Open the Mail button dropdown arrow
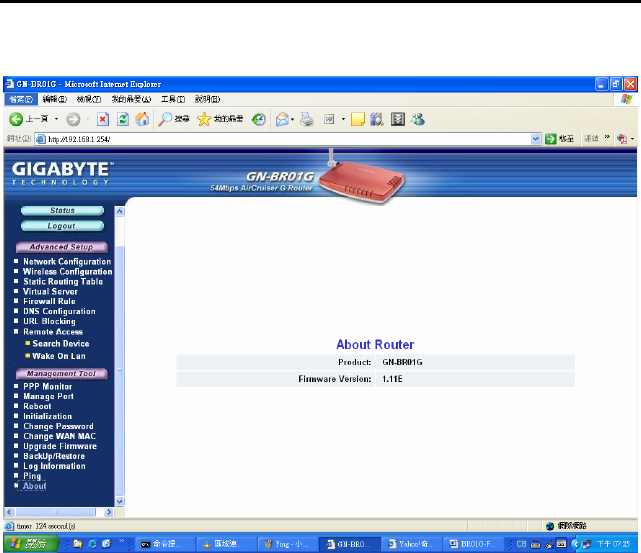This screenshot has width=641, height=553. 292,119
